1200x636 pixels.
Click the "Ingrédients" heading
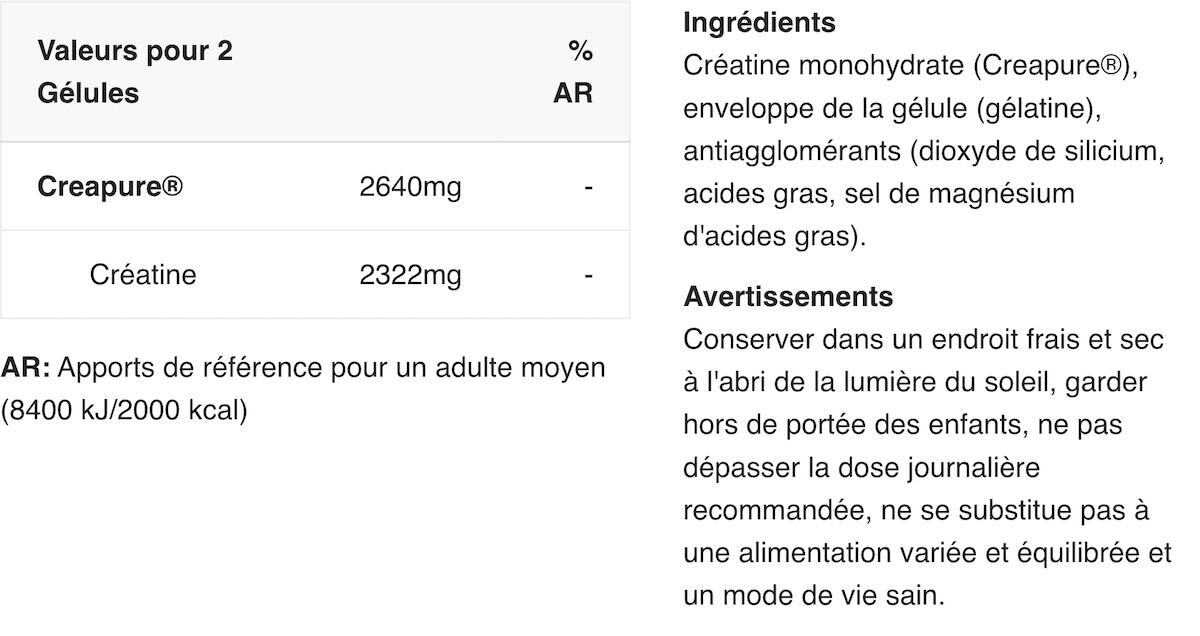click(x=759, y=23)
